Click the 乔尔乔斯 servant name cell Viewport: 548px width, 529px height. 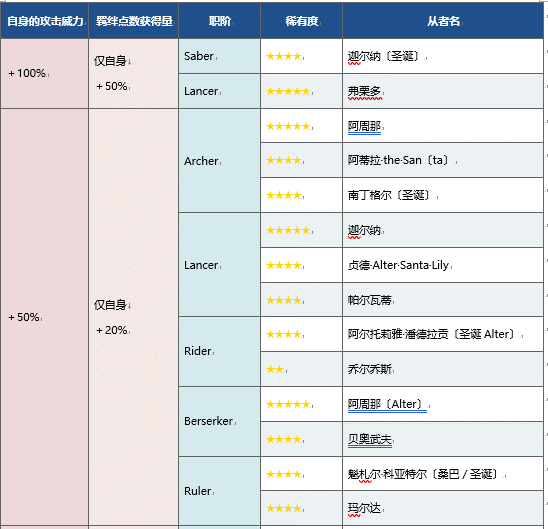[x=443, y=369]
